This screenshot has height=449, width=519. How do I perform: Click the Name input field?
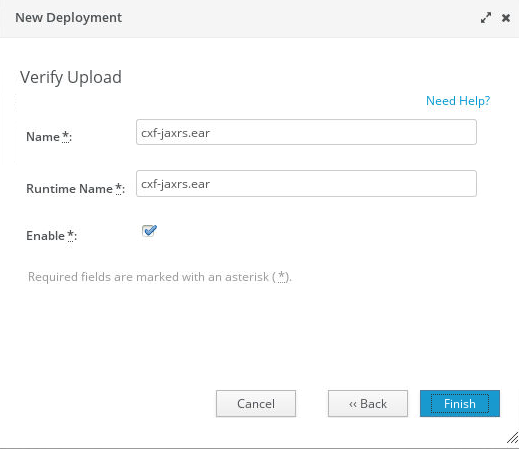[306, 132]
